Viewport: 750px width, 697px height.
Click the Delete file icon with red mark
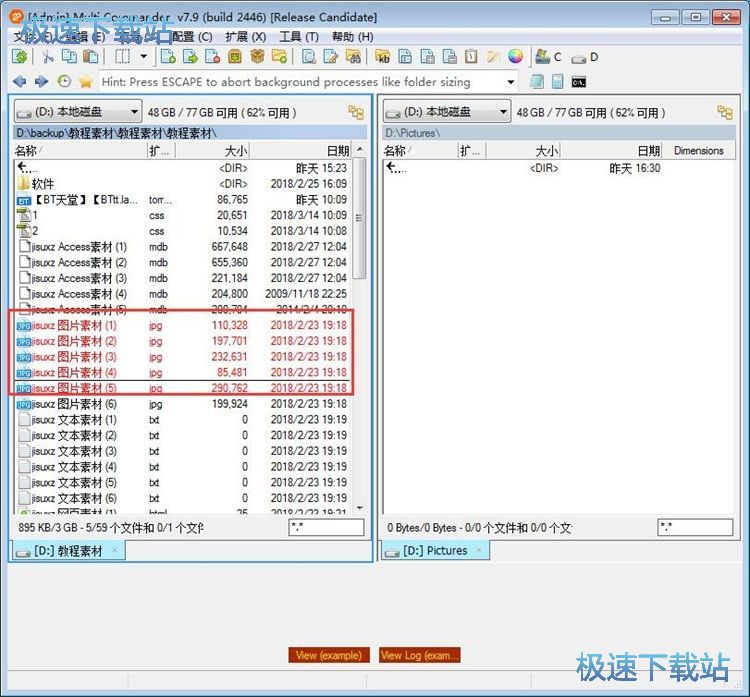212,57
